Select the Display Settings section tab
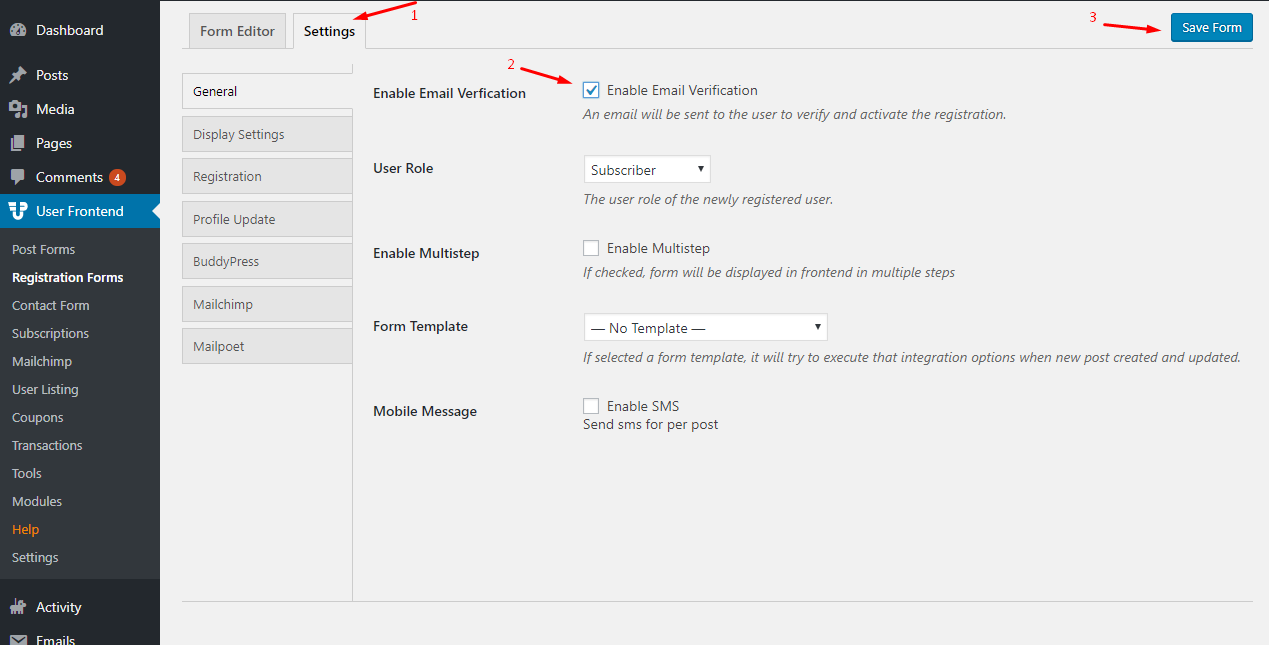 point(267,134)
